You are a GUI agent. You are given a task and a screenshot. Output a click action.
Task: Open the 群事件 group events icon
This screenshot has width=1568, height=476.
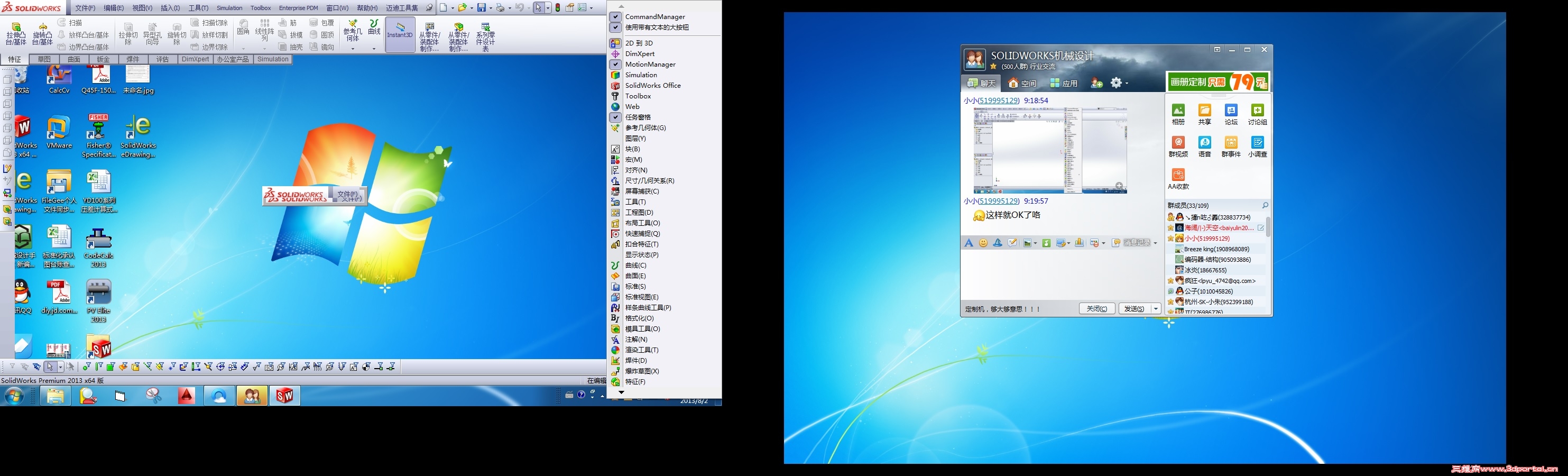point(1231,147)
